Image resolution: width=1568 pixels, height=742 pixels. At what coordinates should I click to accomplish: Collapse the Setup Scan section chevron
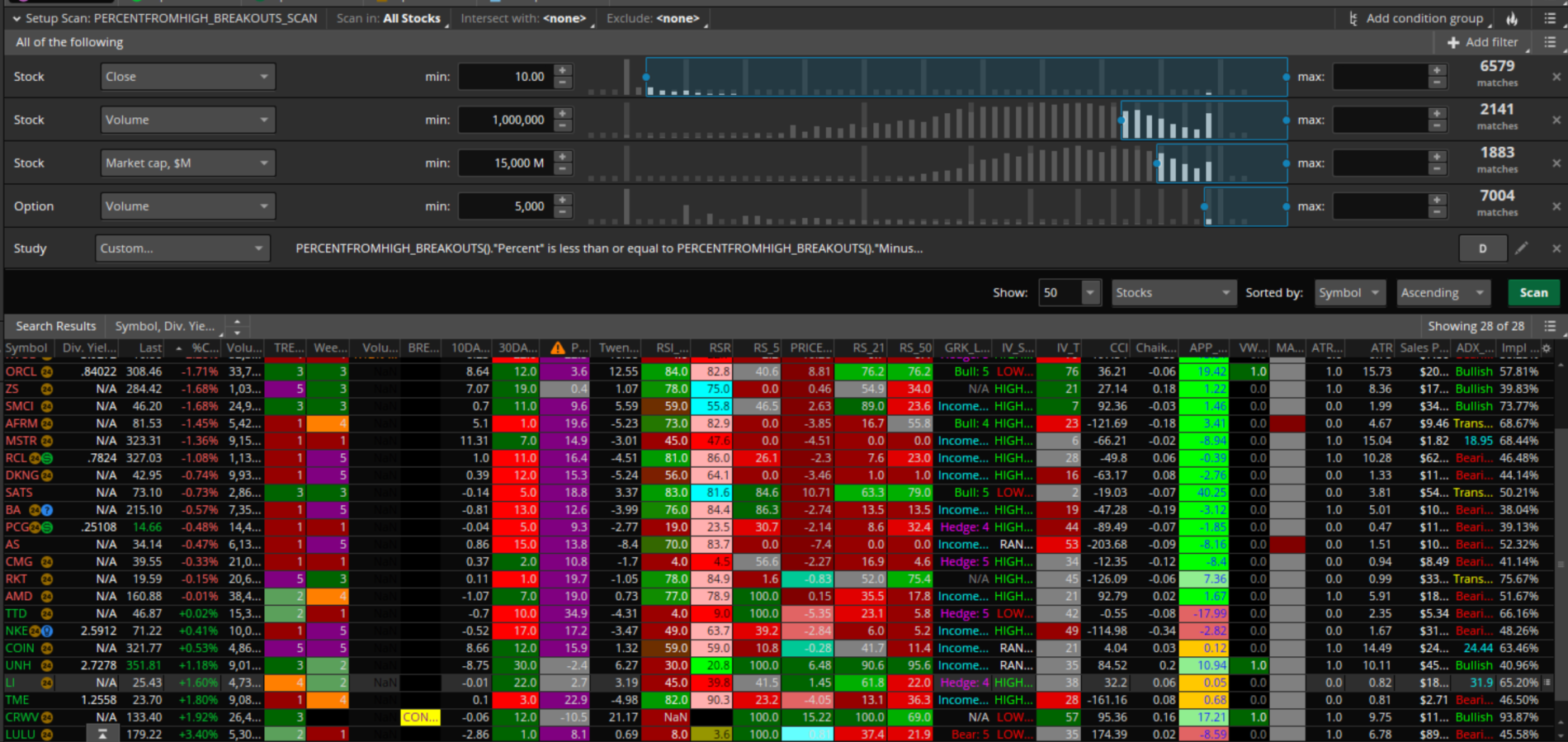click(17, 18)
